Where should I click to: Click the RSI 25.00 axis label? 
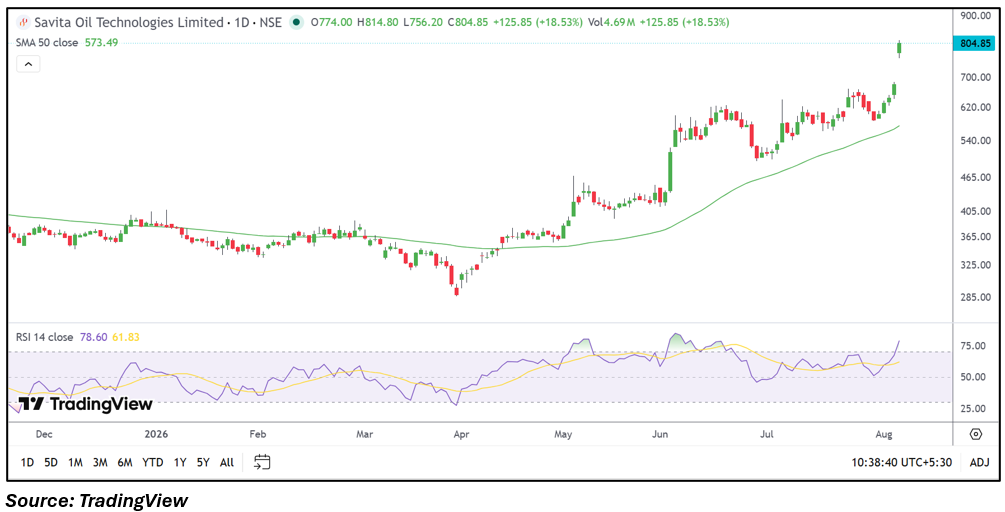(973, 408)
